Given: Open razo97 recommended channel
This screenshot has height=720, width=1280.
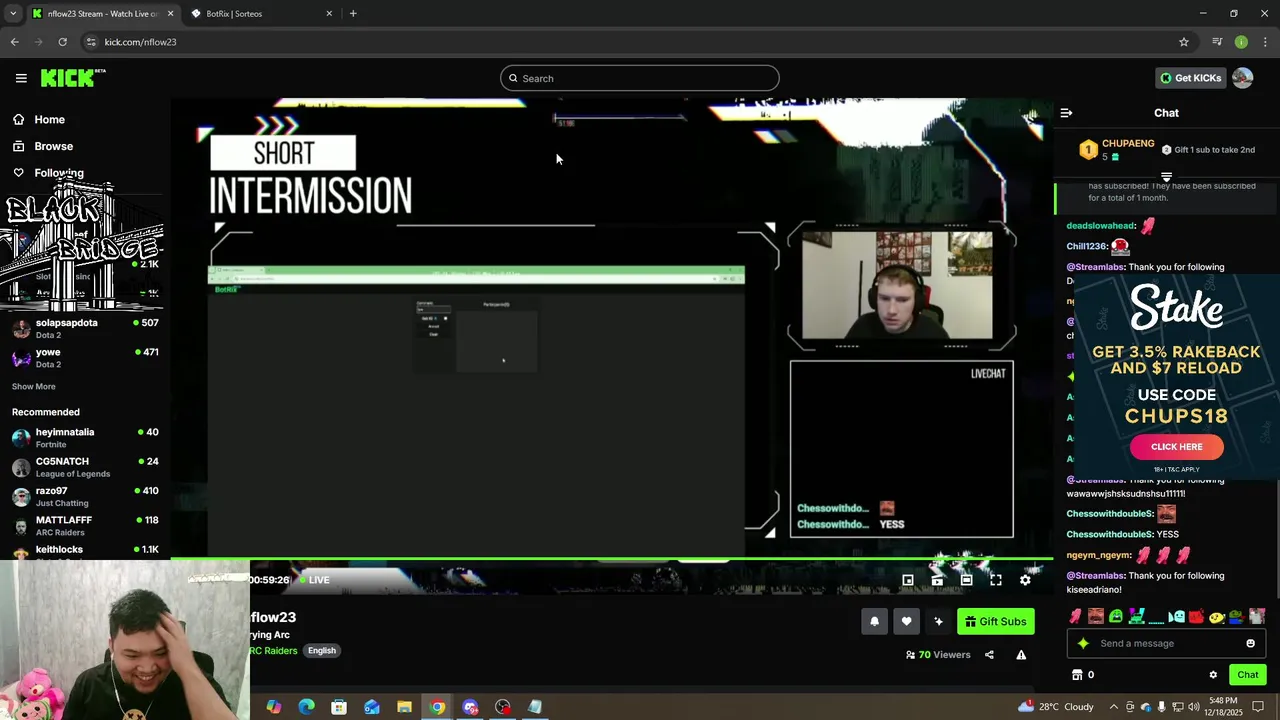Looking at the screenshot, I should (x=85, y=496).
